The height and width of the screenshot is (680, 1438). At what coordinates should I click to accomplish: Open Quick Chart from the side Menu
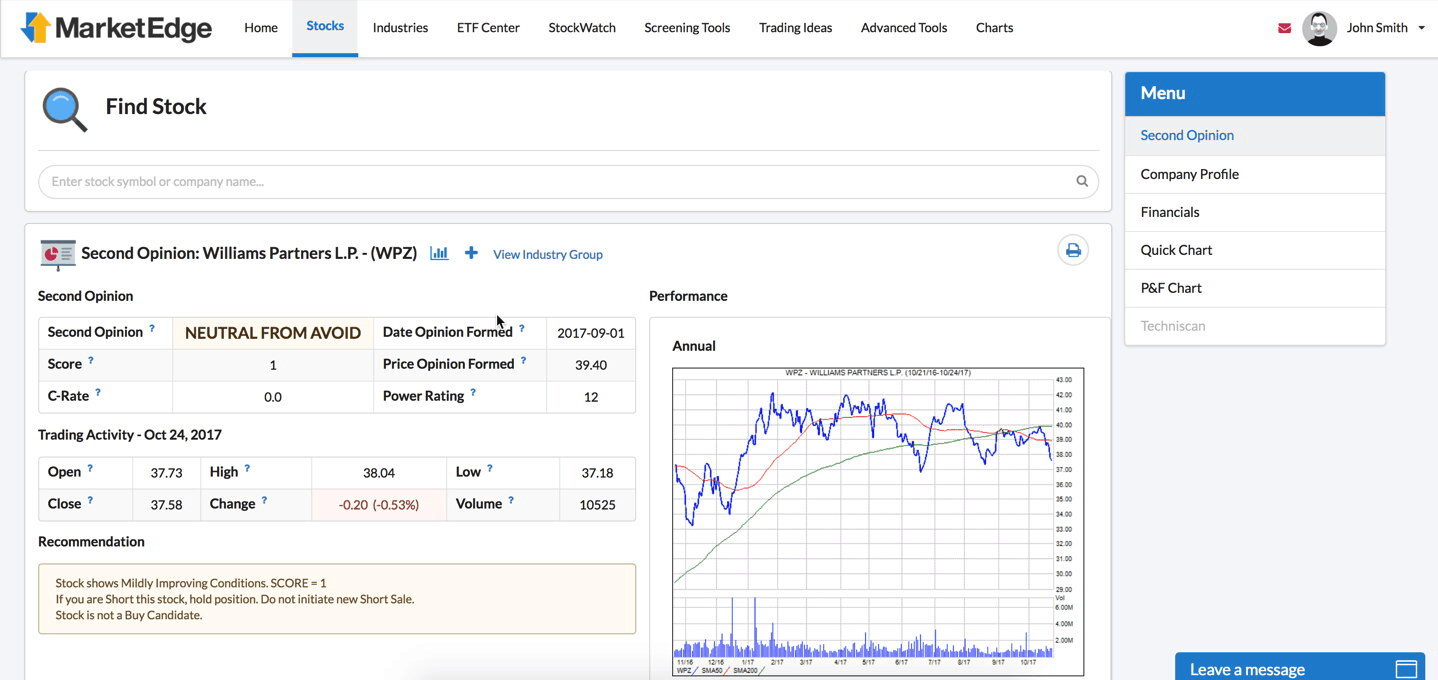1255,250
